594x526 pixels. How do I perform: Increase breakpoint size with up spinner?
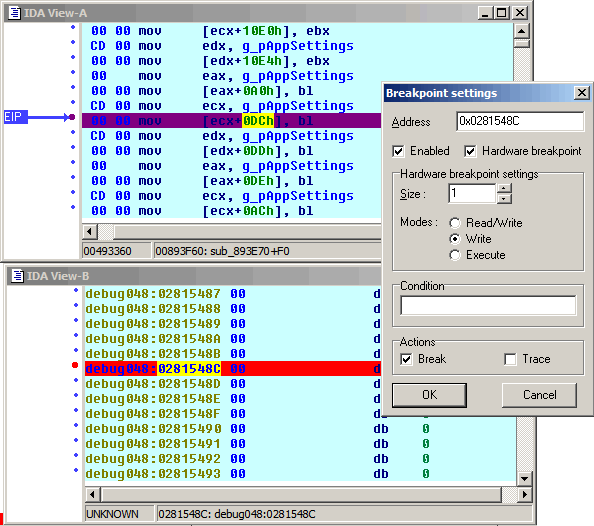[504, 188]
